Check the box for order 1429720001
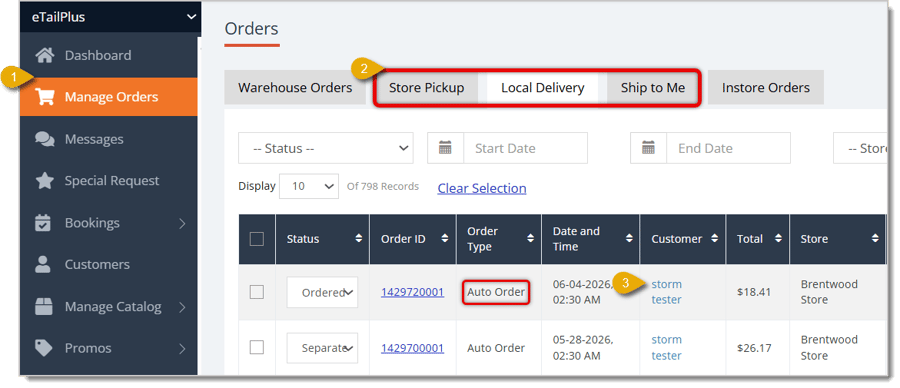 coord(257,292)
